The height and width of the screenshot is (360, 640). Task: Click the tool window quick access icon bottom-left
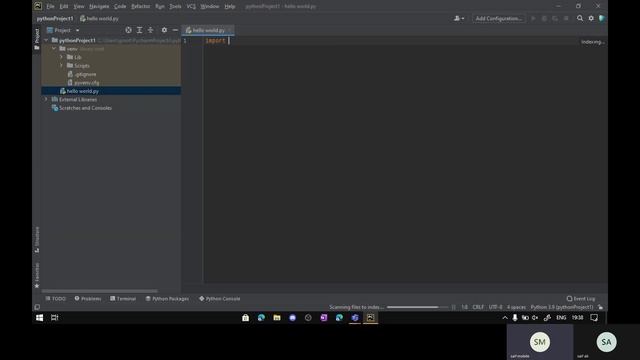click(x=37, y=307)
